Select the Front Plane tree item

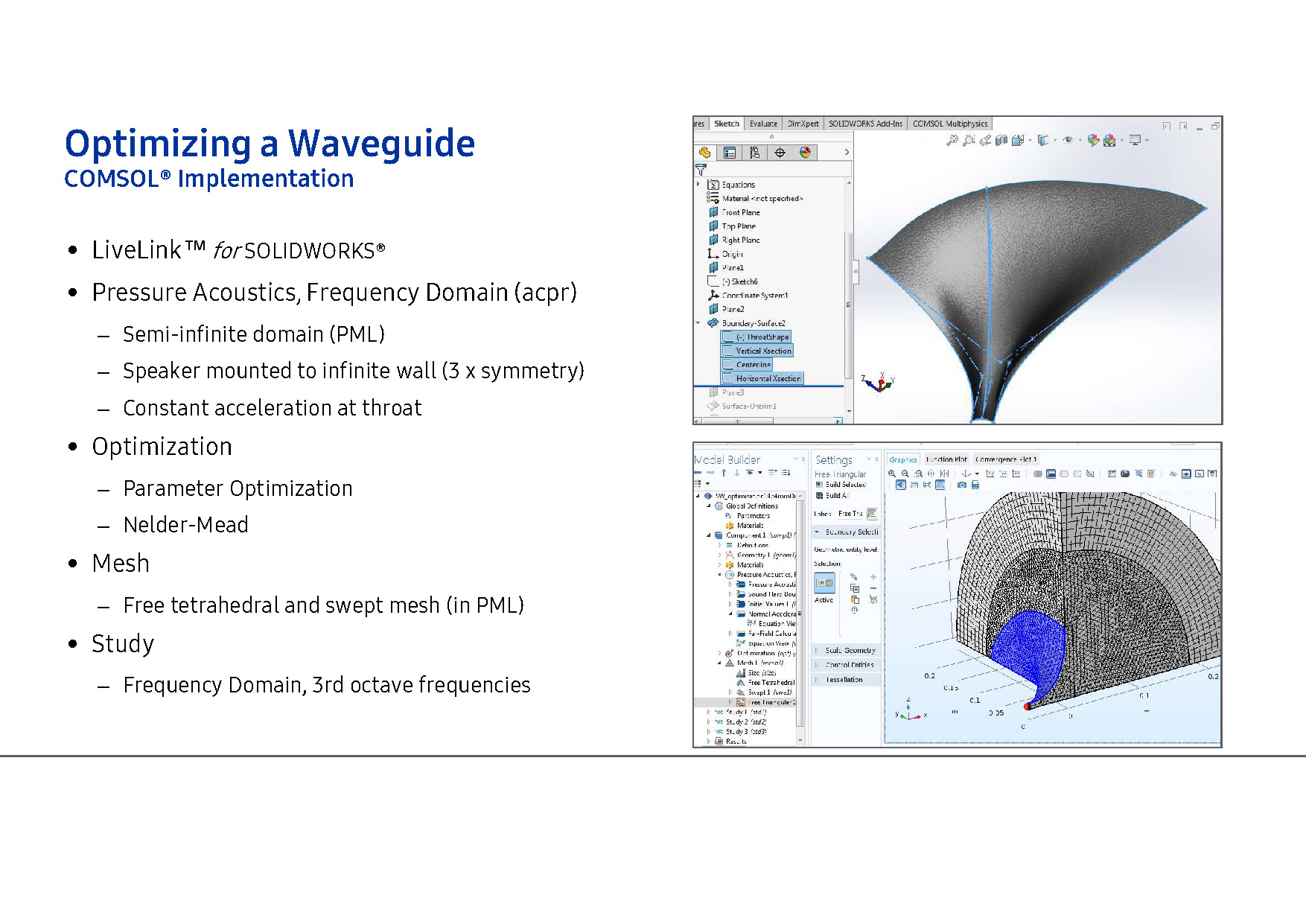click(734, 212)
